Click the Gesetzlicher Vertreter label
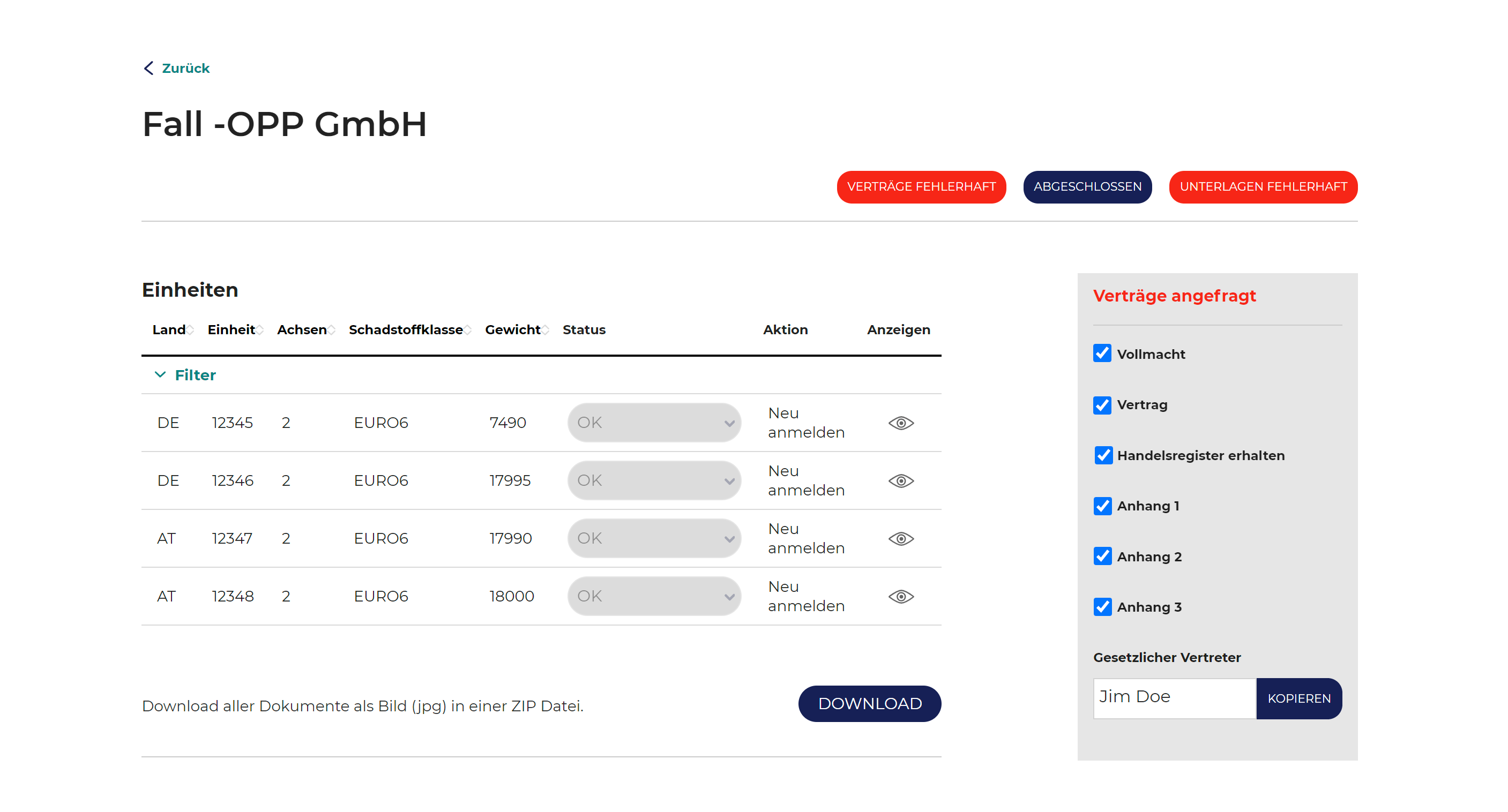Image resolution: width=1508 pixels, height=812 pixels. pyautogui.click(x=1167, y=658)
